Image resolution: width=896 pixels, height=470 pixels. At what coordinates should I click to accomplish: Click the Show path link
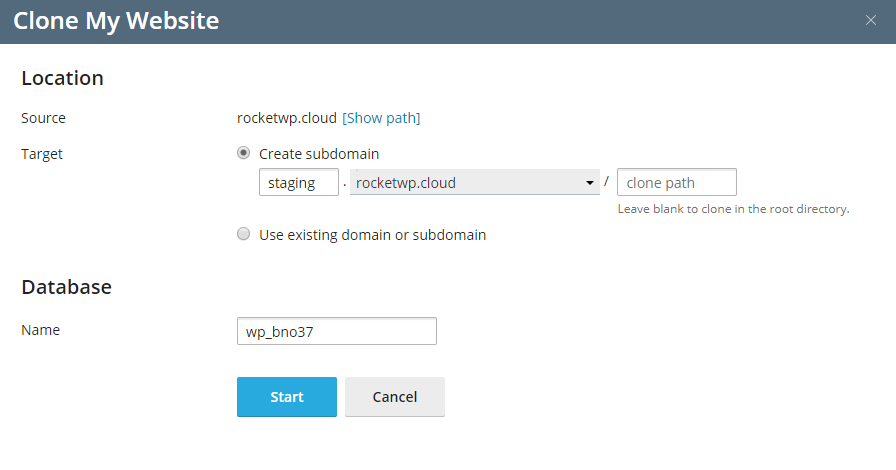point(381,118)
